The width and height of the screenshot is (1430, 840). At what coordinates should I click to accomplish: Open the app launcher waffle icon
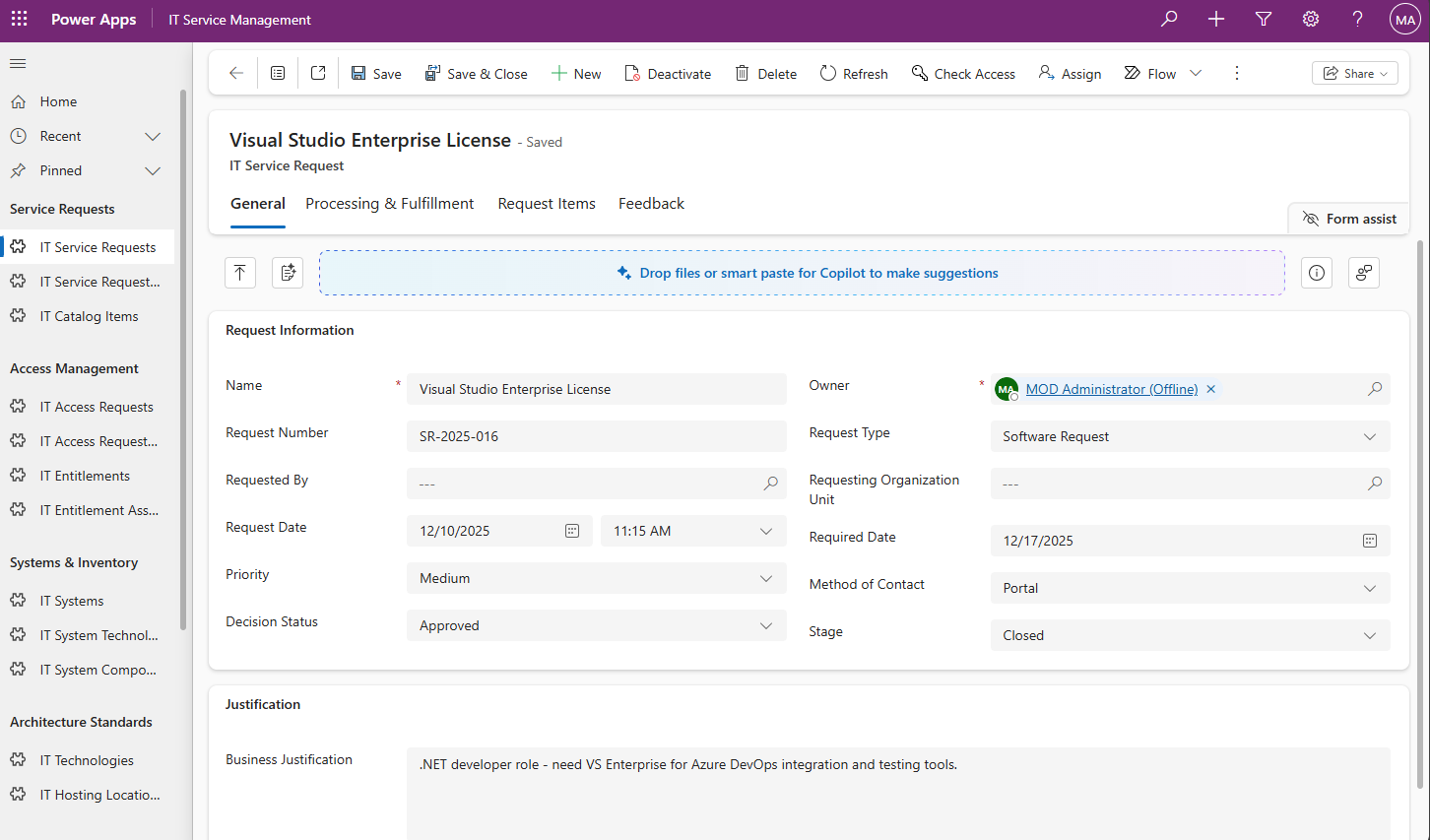pyautogui.click(x=20, y=19)
